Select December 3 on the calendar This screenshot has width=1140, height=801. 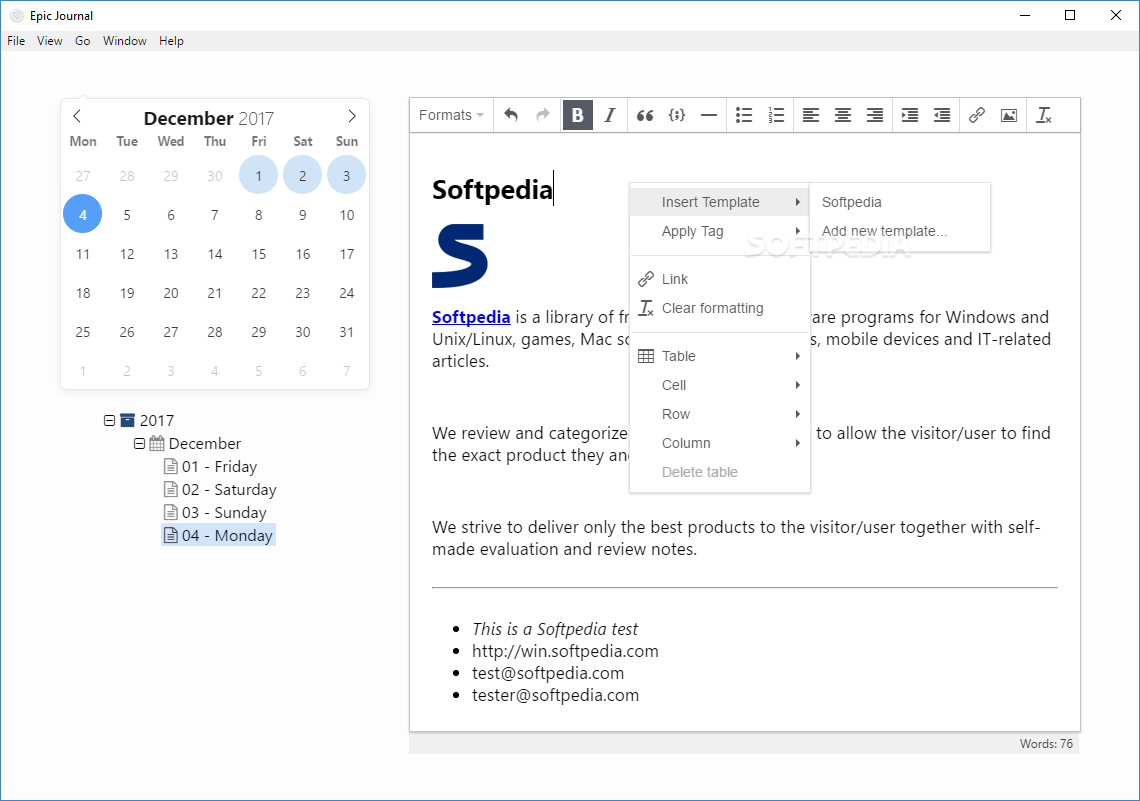[x=346, y=175]
